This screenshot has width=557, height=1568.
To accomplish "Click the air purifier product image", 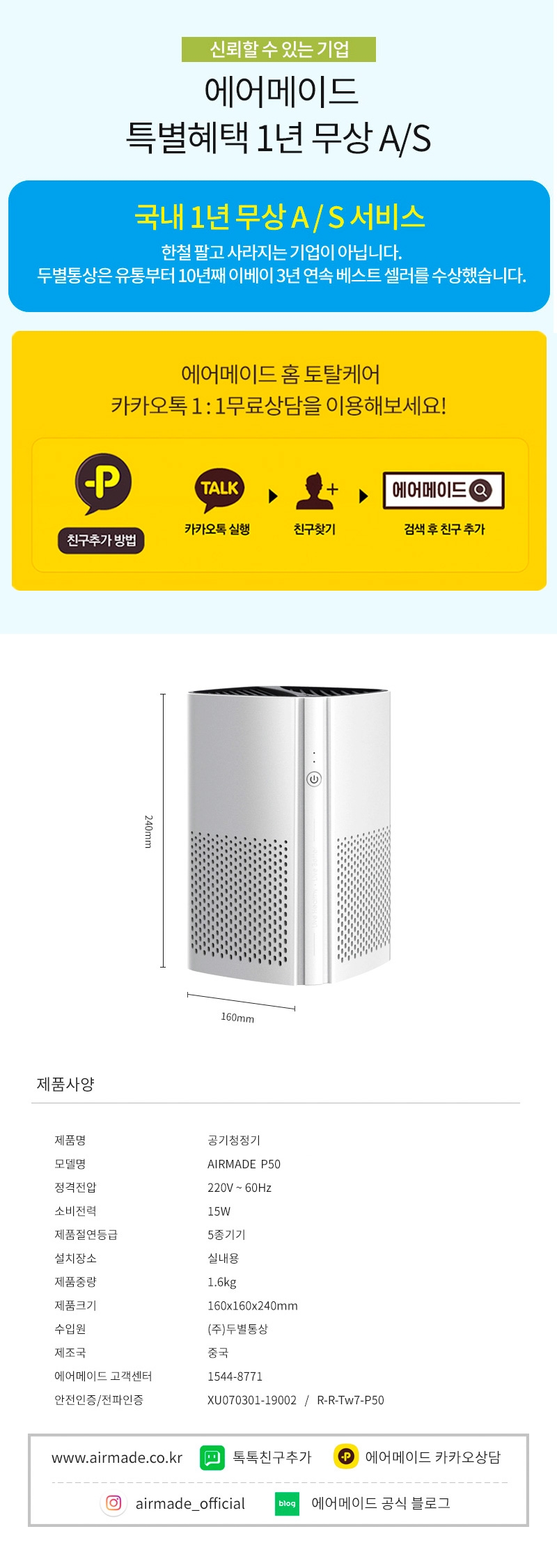I will pyautogui.click(x=288, y=836).
